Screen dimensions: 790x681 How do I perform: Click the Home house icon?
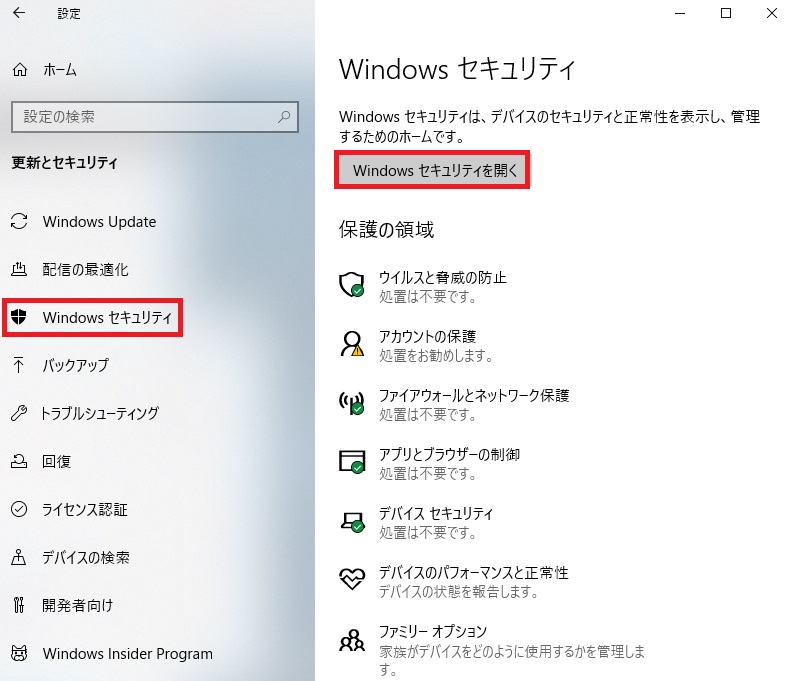pos(20,70)
